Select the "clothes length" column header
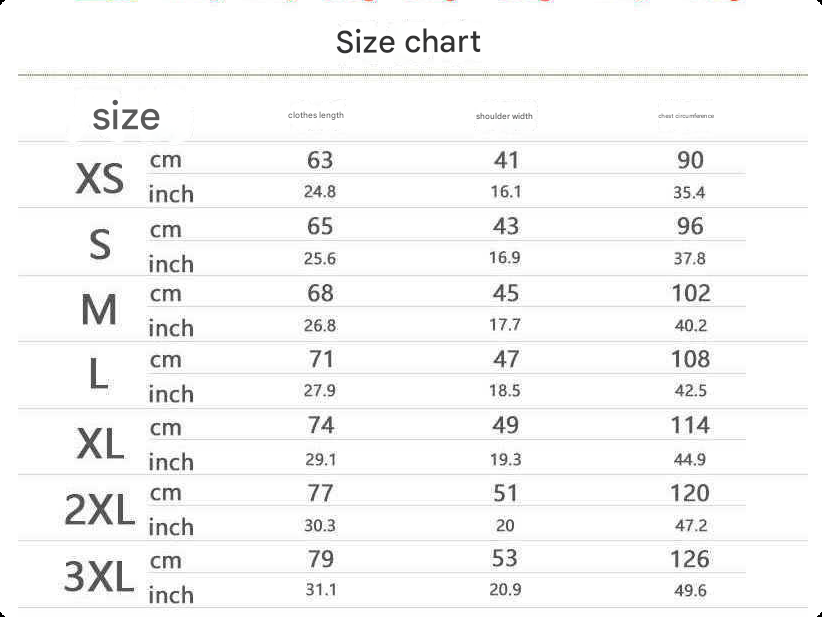The height and width of the screenshot is (617, 822). [x=316, y=115]
